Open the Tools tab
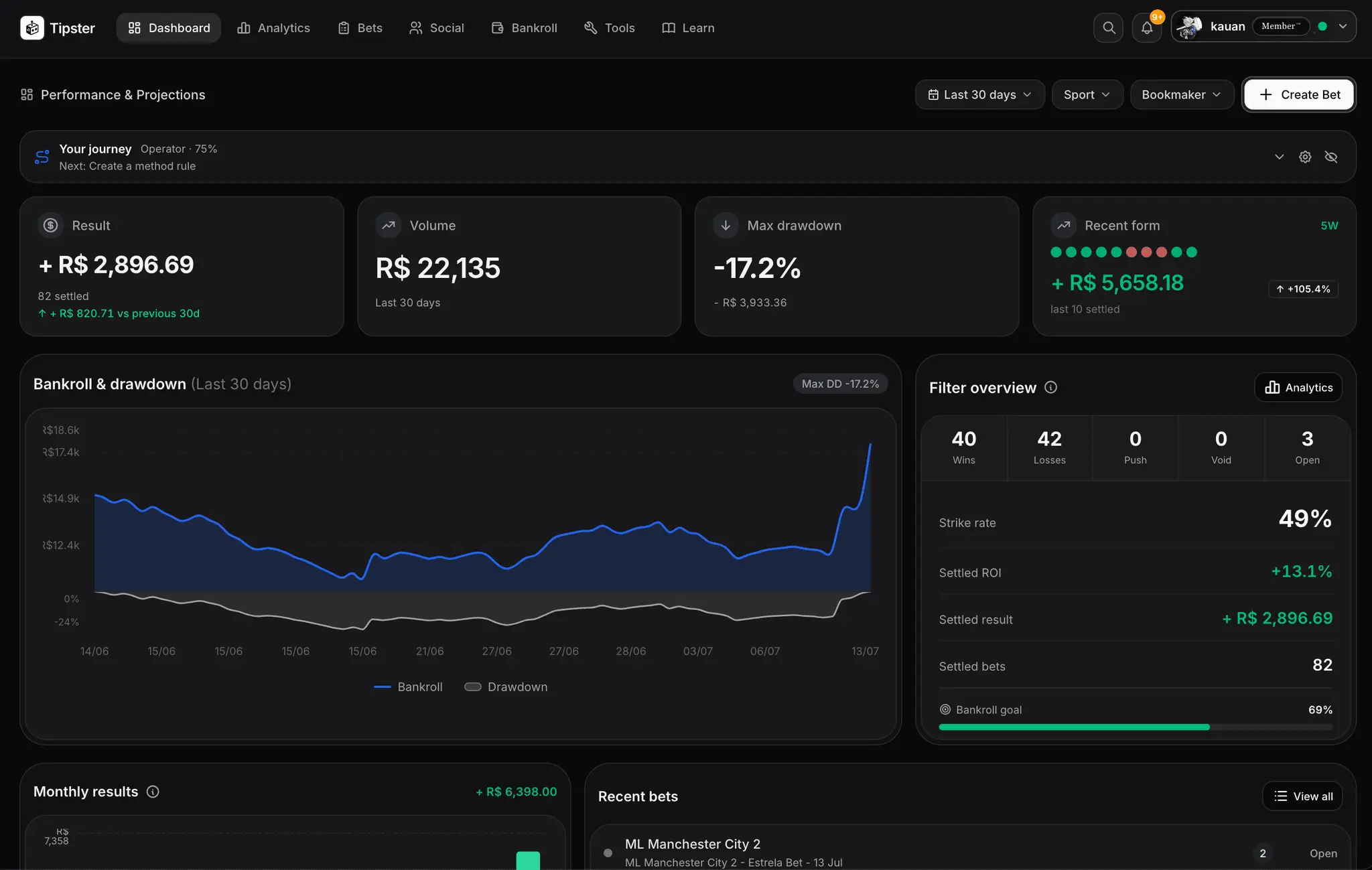Viewport: 1372px width, 870px height. point(609,28)
